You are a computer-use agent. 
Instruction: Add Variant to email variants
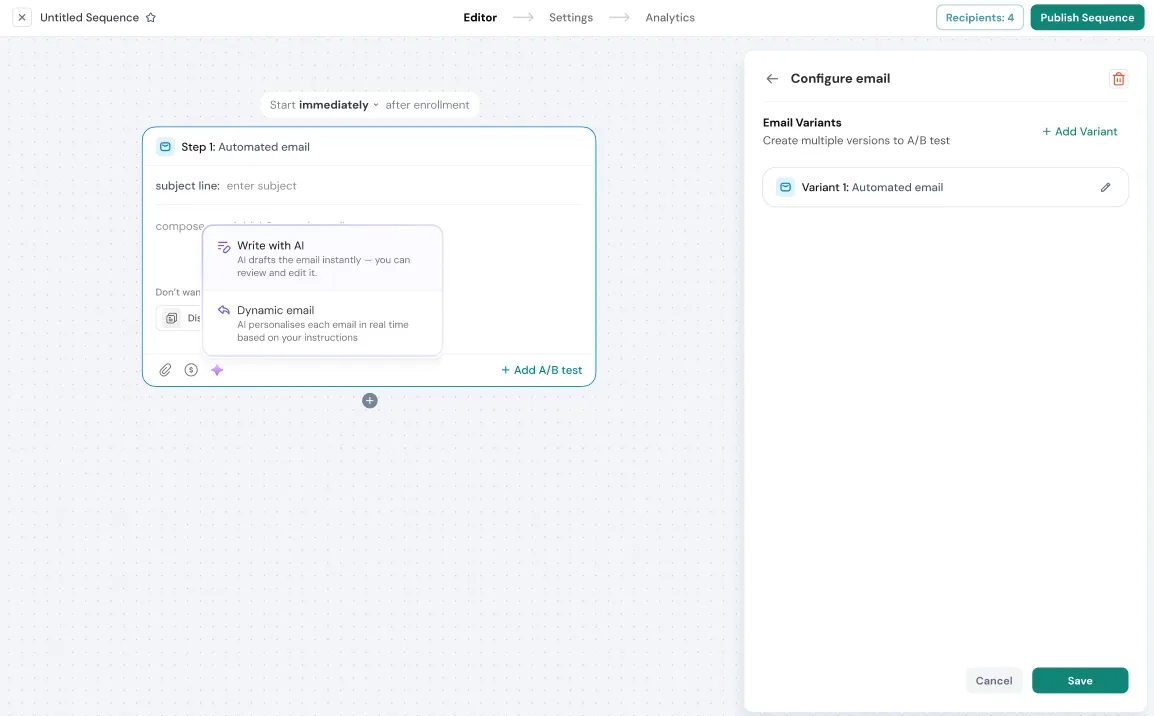[1080, 131]
